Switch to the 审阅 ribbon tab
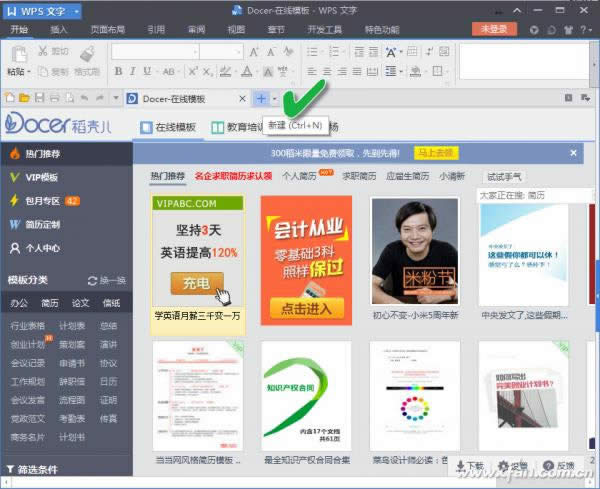The image size is (600, 489). [197, 29]
